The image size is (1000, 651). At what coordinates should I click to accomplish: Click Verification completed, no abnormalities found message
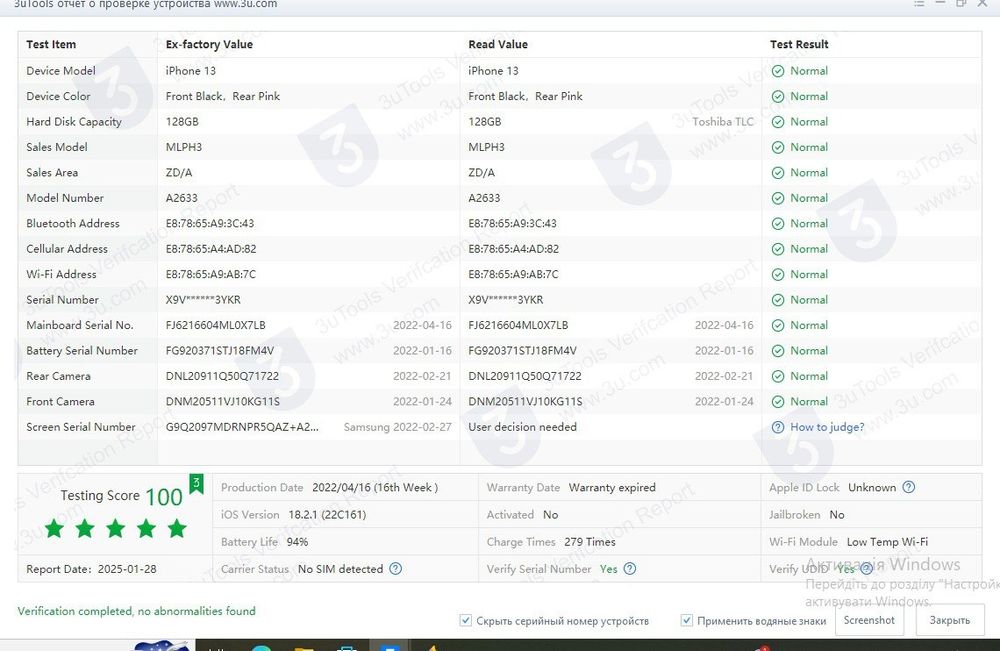136,611
